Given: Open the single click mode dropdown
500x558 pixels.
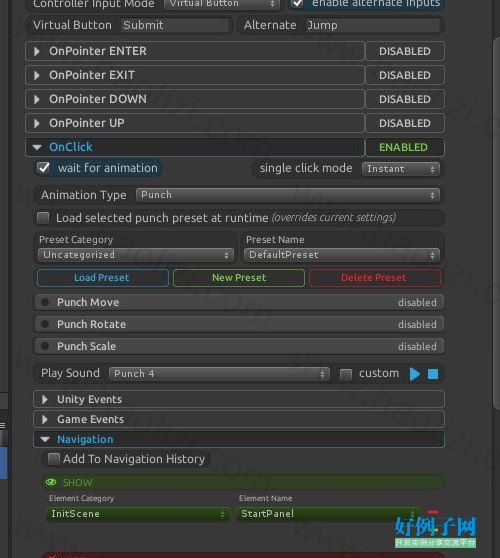Looking at the screenshot, I should tap(401, 169).
